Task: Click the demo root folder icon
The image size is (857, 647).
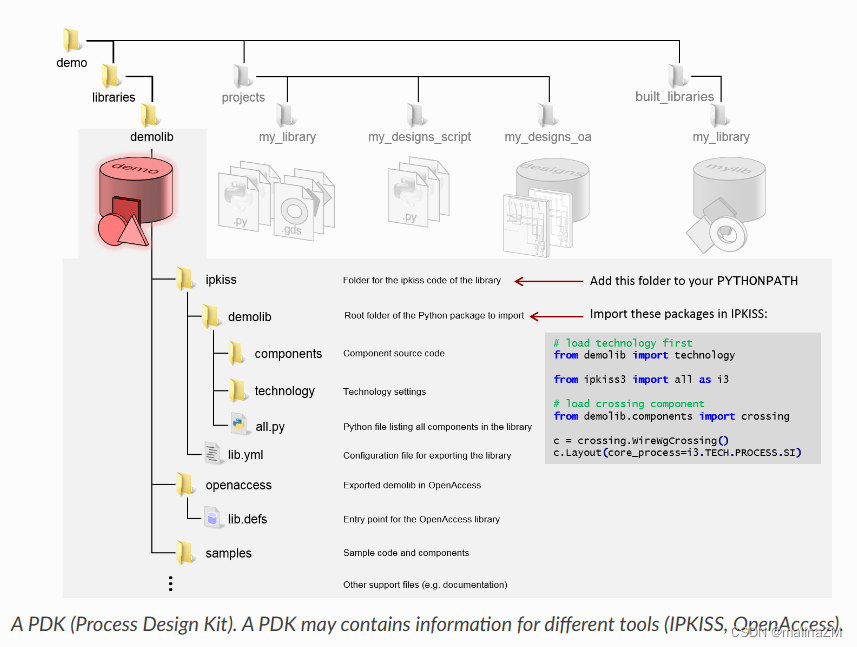Action: 72,40
